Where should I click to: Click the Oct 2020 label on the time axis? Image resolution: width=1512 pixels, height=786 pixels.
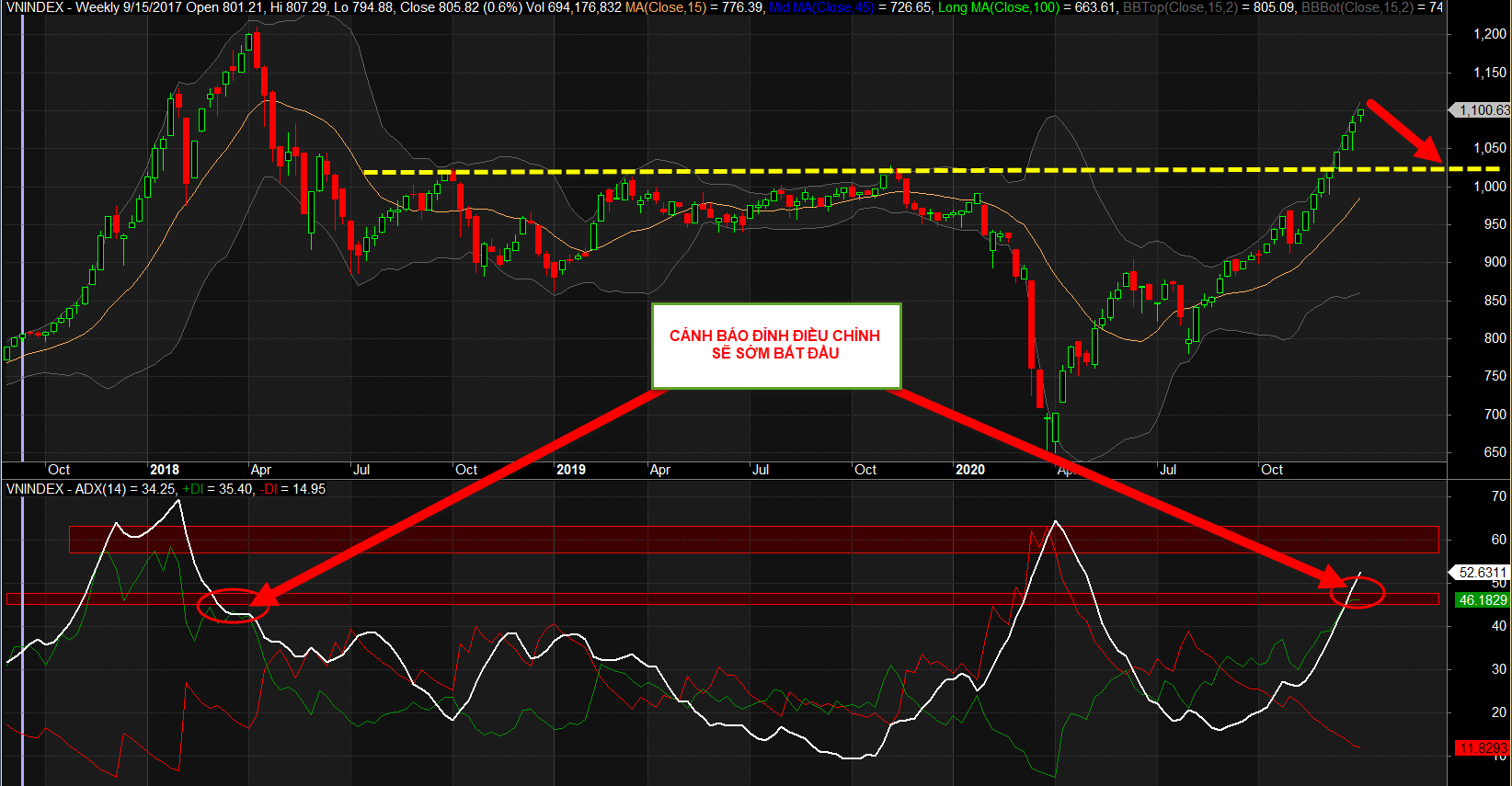coord(1272,470)
